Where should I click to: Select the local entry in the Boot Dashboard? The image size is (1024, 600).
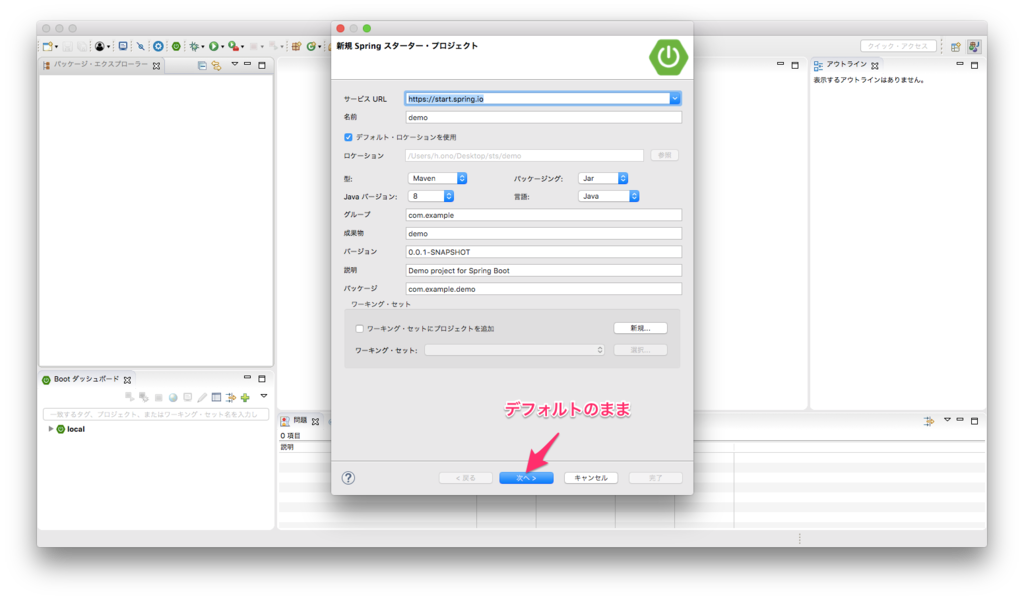[x=71, y=429]
